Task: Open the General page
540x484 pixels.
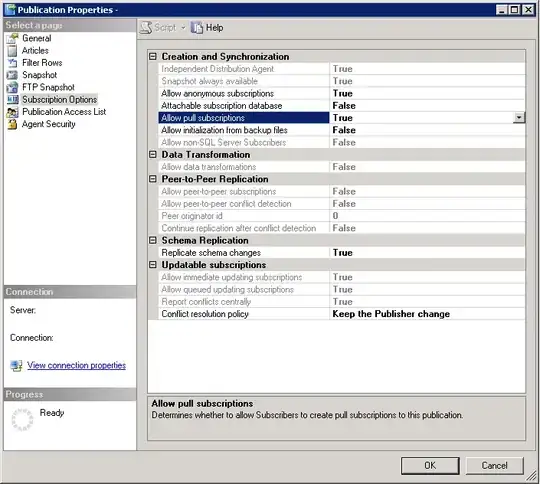Action: [x=37, y=38]
